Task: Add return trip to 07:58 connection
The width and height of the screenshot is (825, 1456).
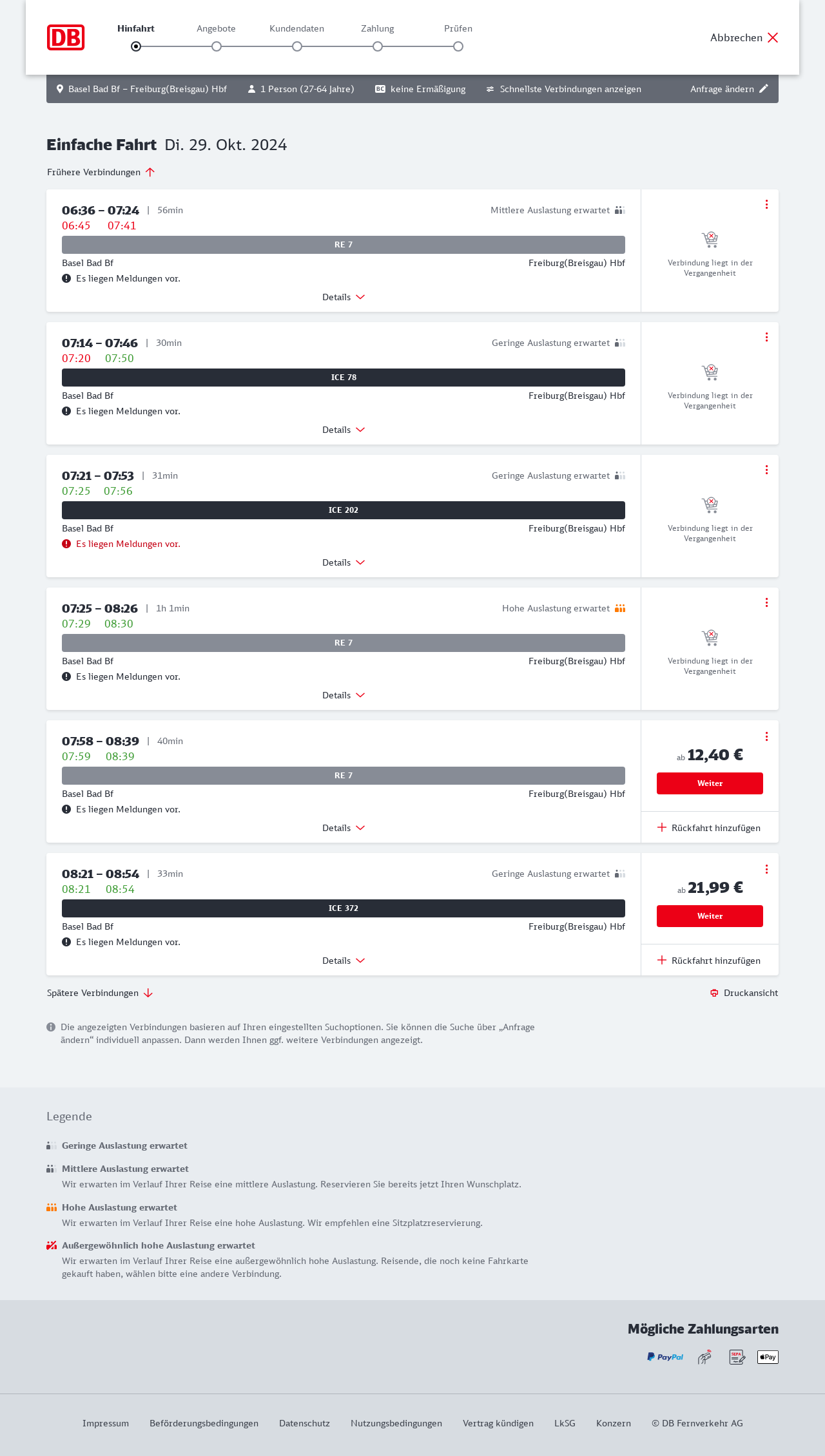Action: pos(709,828)
